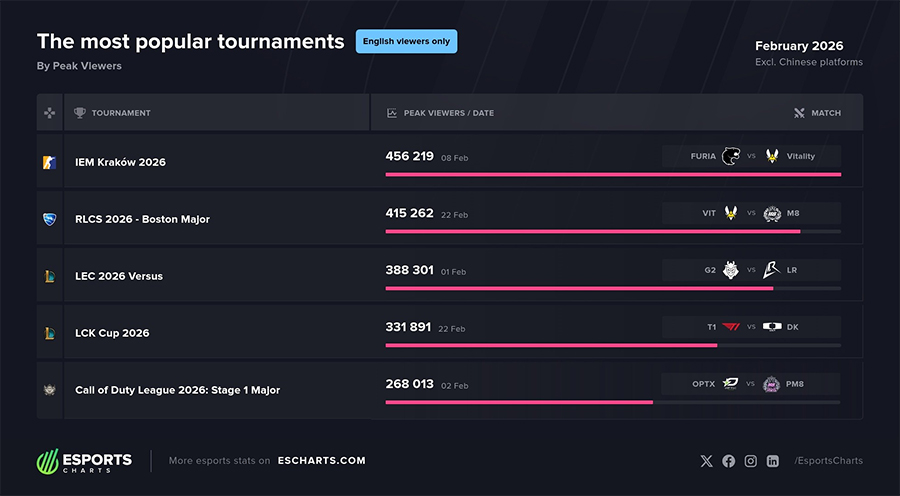Click the Rocket League game icon
900x496 pixels.
50,219
